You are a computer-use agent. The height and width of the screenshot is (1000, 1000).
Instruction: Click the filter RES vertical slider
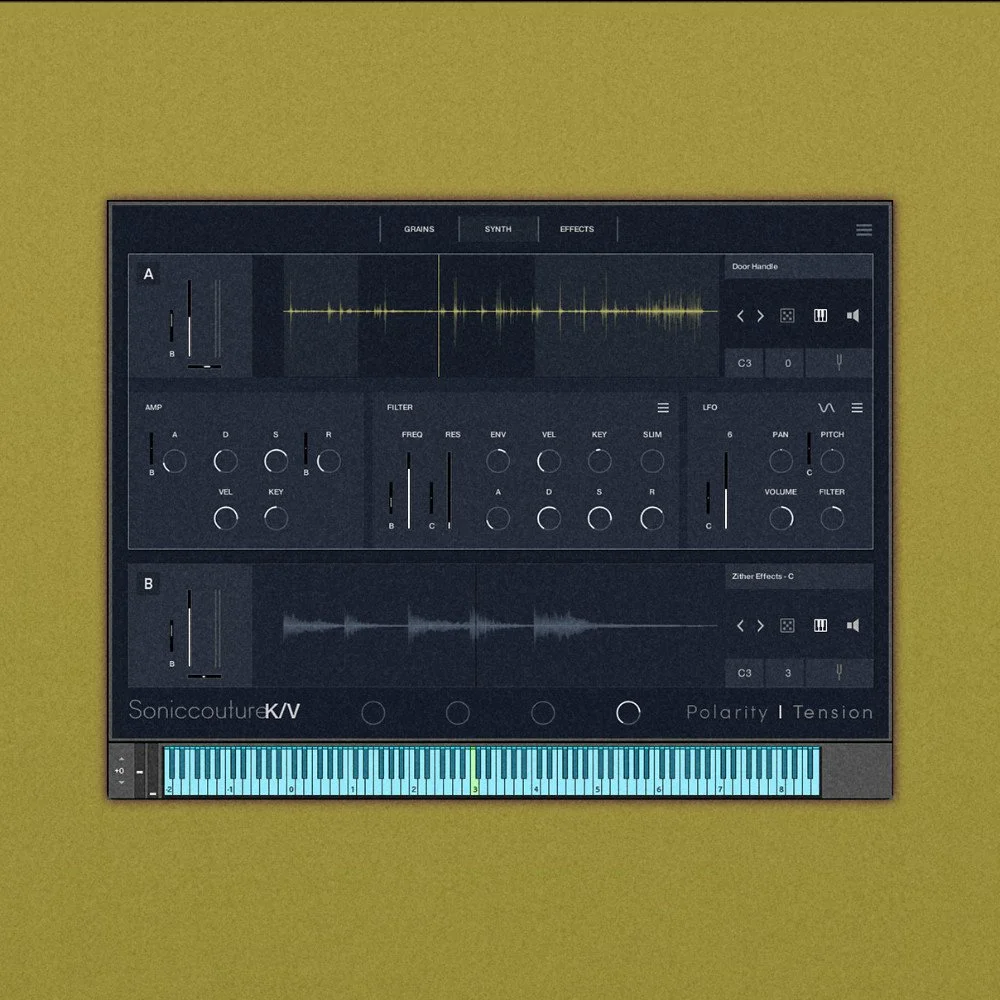pos(449,490)
